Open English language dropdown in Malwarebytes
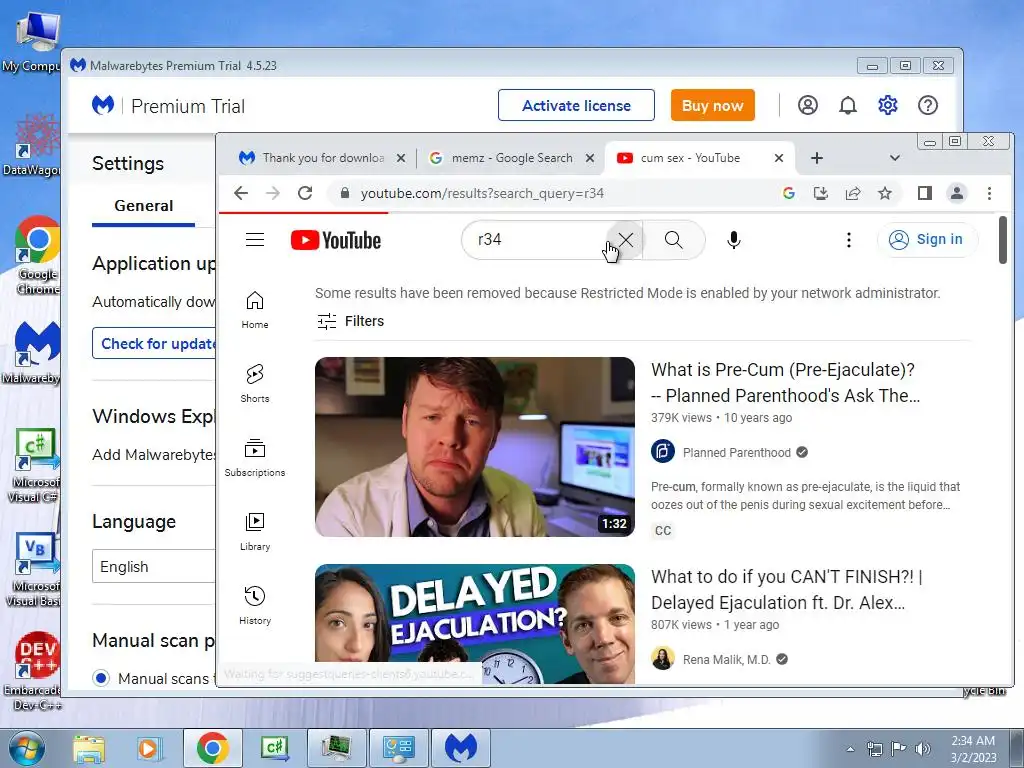The image size is (1024, 768). pyautogui.click(x=153, y=566)
